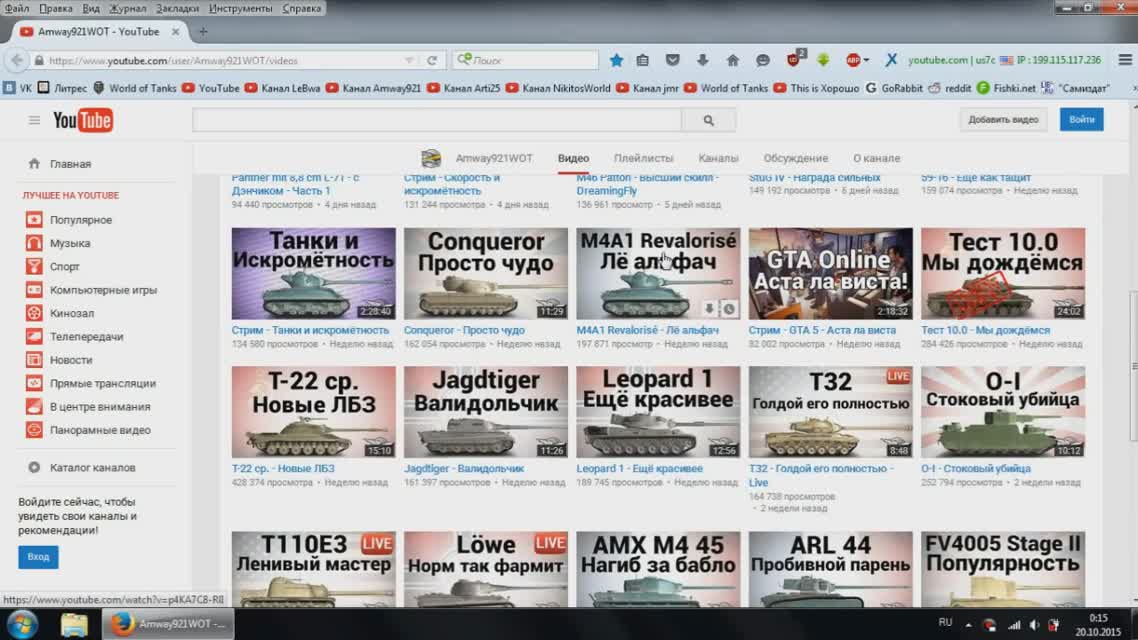Open the bookmarks list clipboard icon
1138x640 pixels.
click(643, 60)
